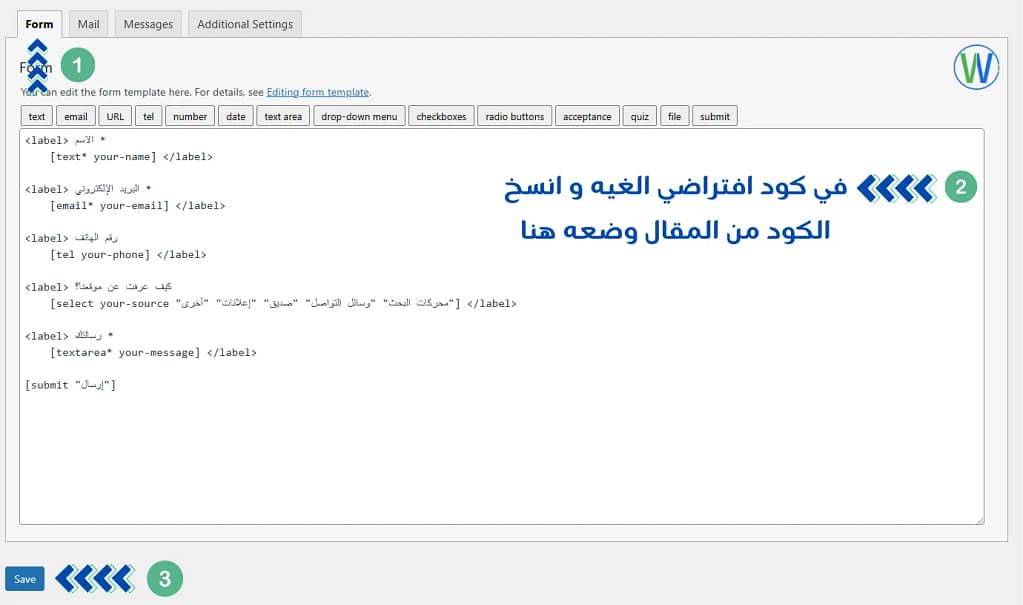Image resolution: width=1023 pixels, height=605 pixels.
Task: Insert a radio buttons tag
Action: click(x=514, y=115)
